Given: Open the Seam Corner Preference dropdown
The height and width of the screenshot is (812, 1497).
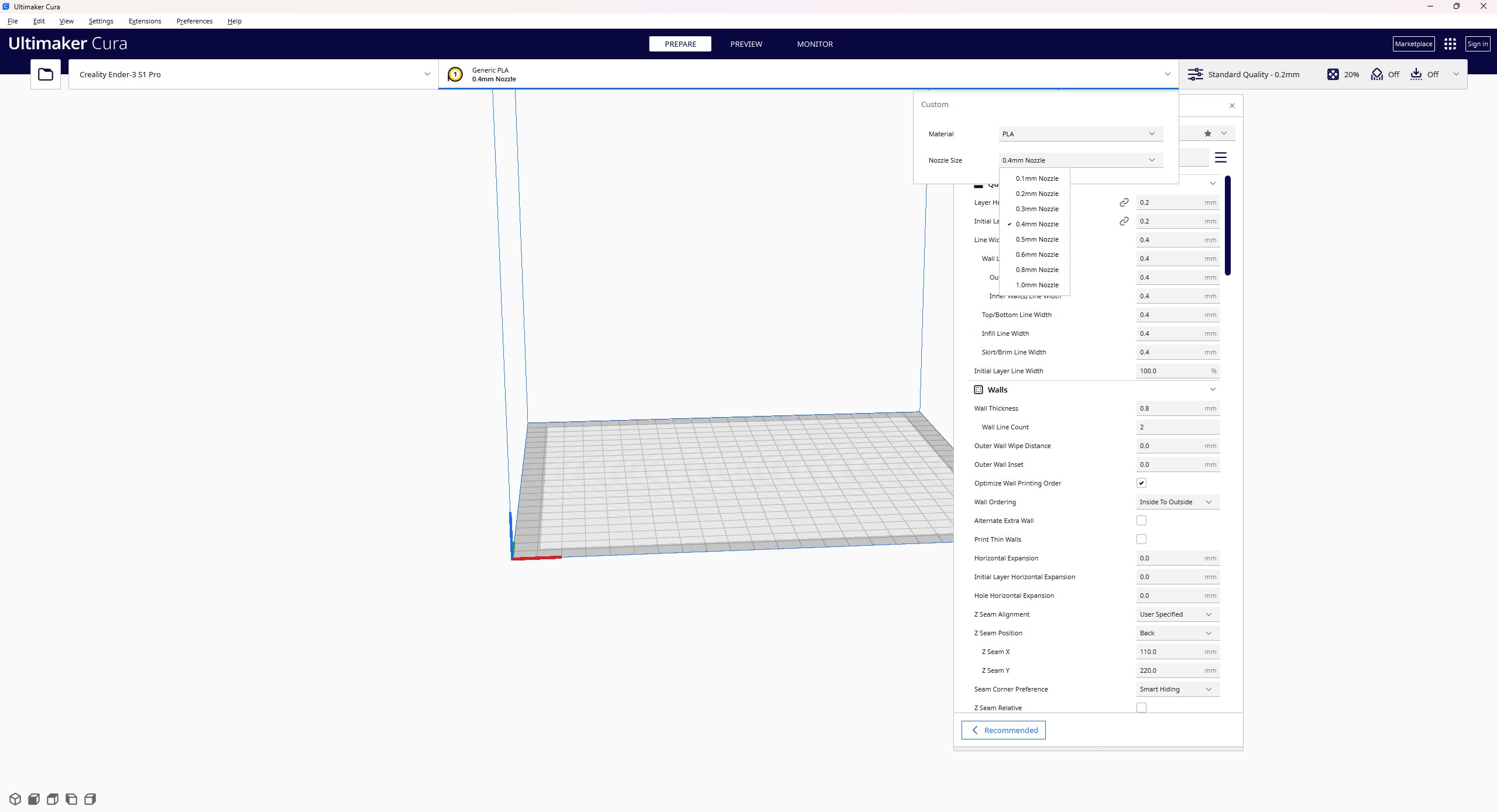Looking at the screenshot, I should point(1177,689).
